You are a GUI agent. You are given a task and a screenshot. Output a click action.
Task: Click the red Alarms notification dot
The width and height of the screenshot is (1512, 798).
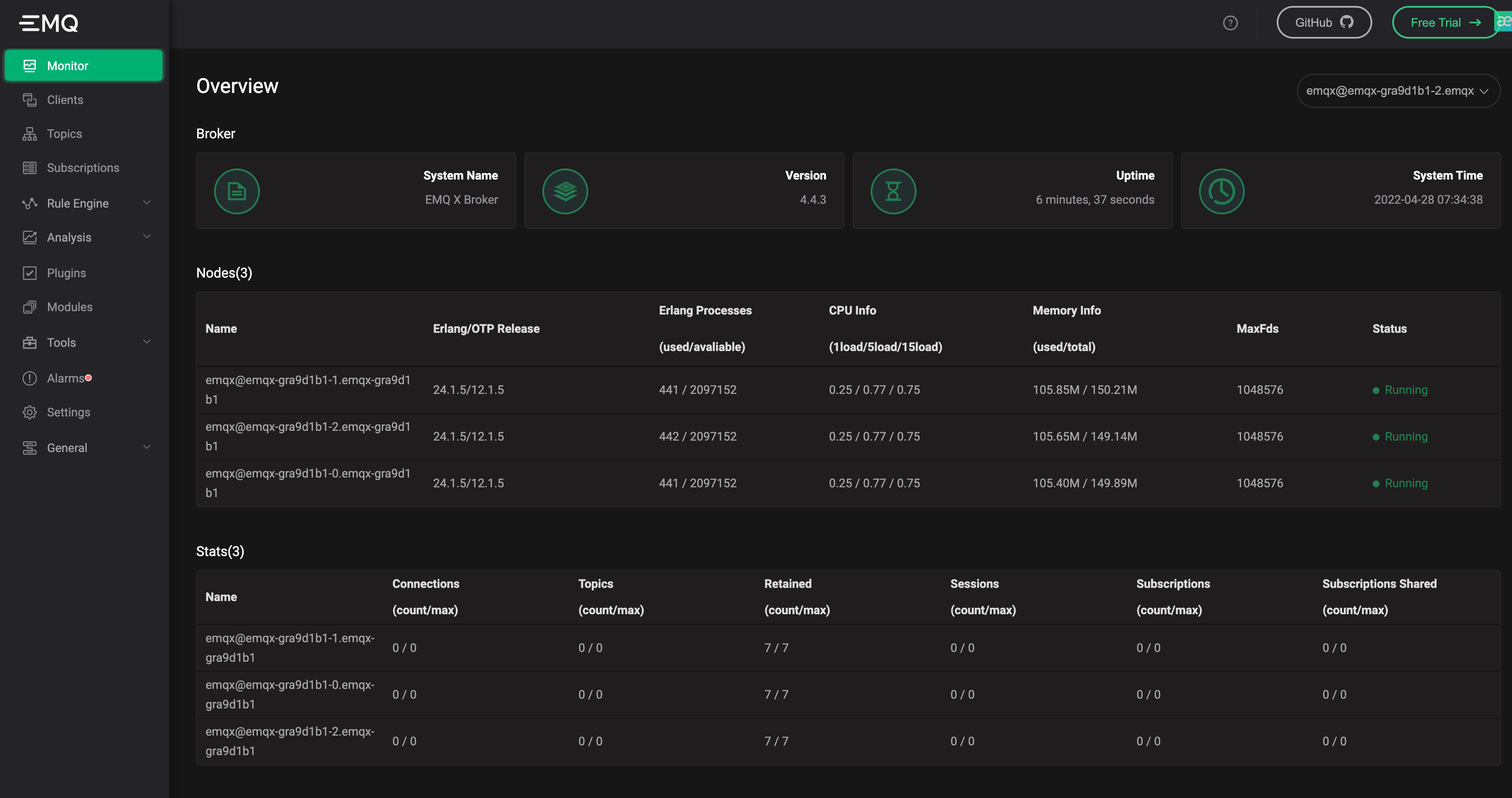pos(88,378)
